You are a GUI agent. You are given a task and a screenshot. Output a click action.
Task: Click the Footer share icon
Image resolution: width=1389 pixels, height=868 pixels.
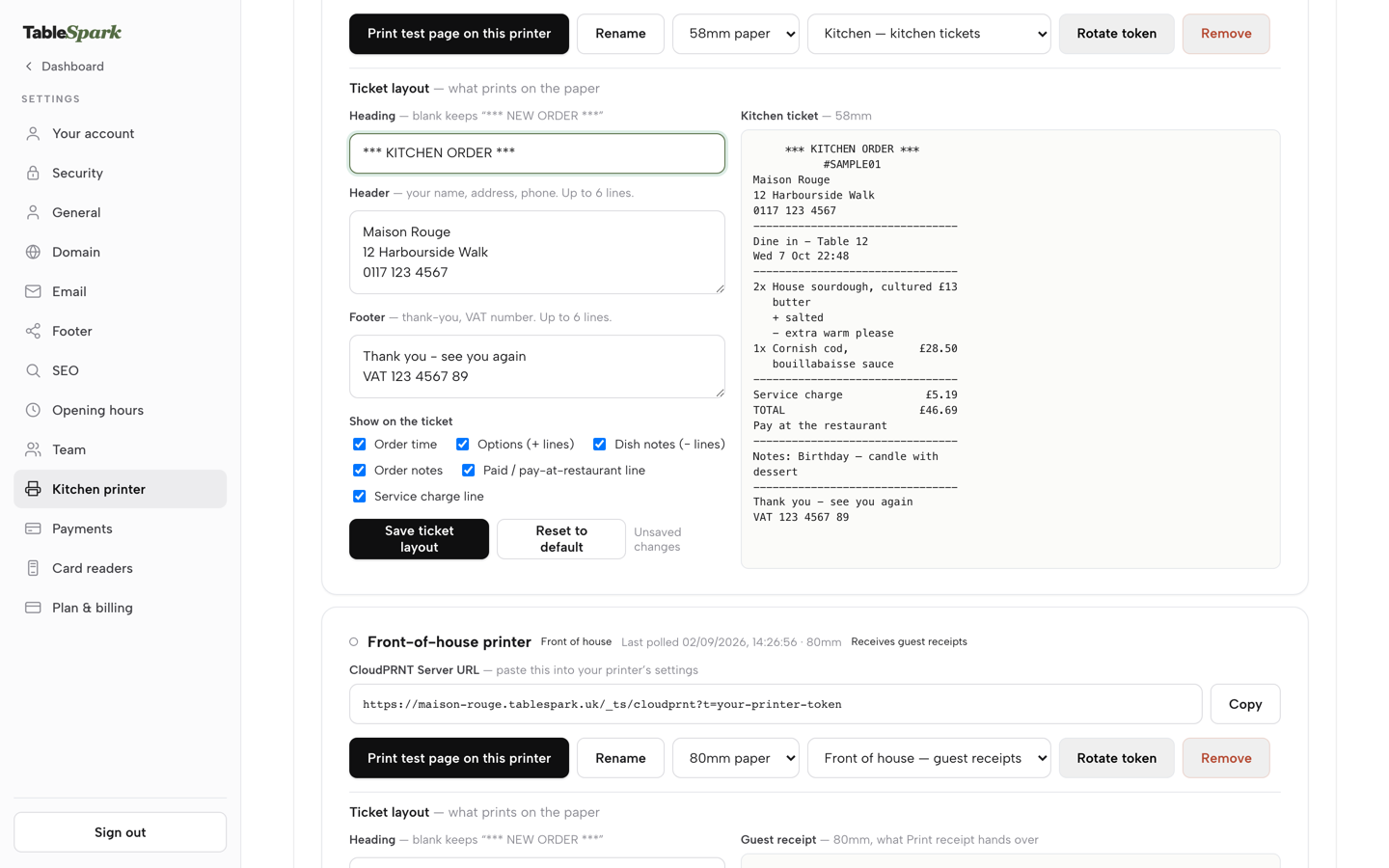click(33, 332)
